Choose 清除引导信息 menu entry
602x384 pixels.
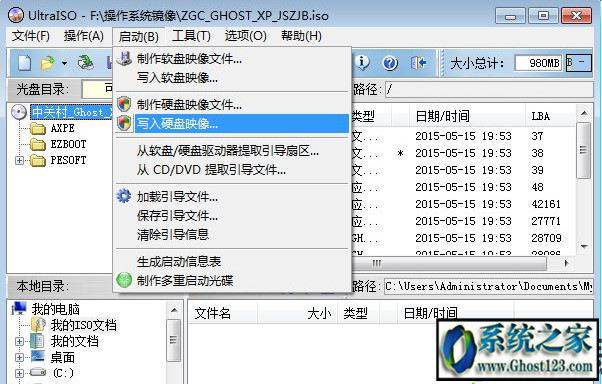232,234
